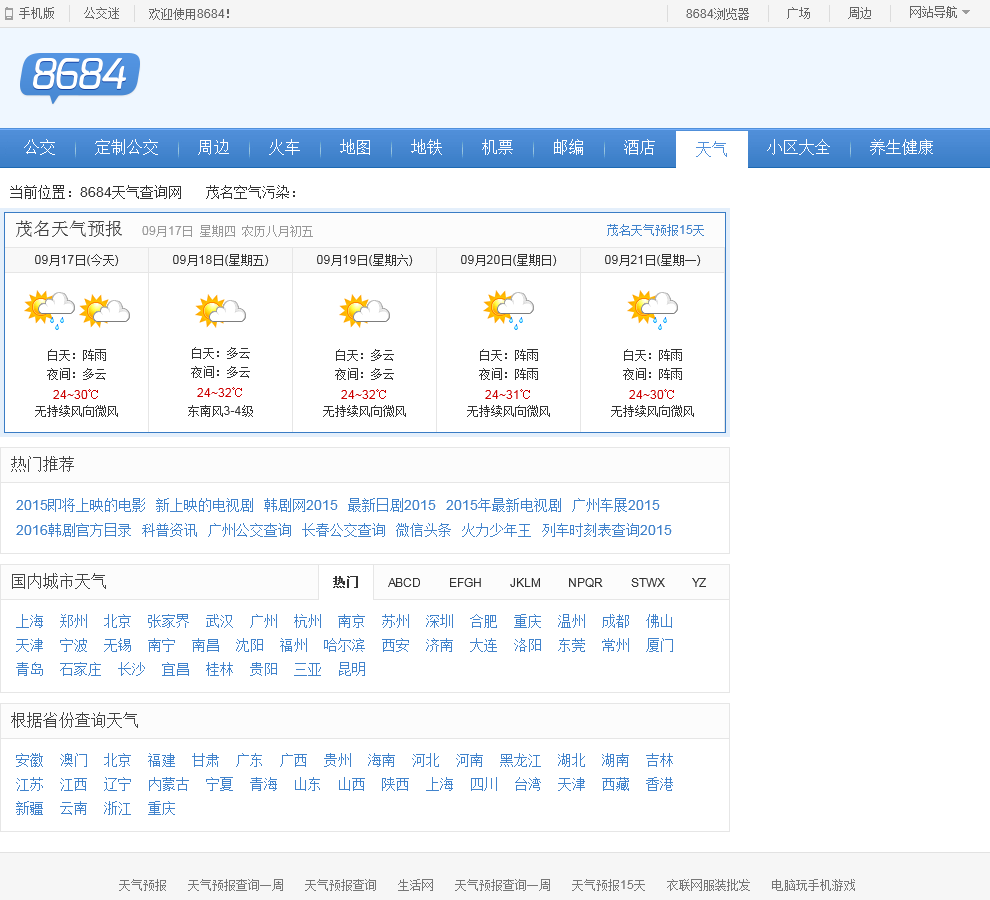Select the 热门 city tab
This screenshot has height=900, width=990.
pyautogui.click(x=346, y=582)
